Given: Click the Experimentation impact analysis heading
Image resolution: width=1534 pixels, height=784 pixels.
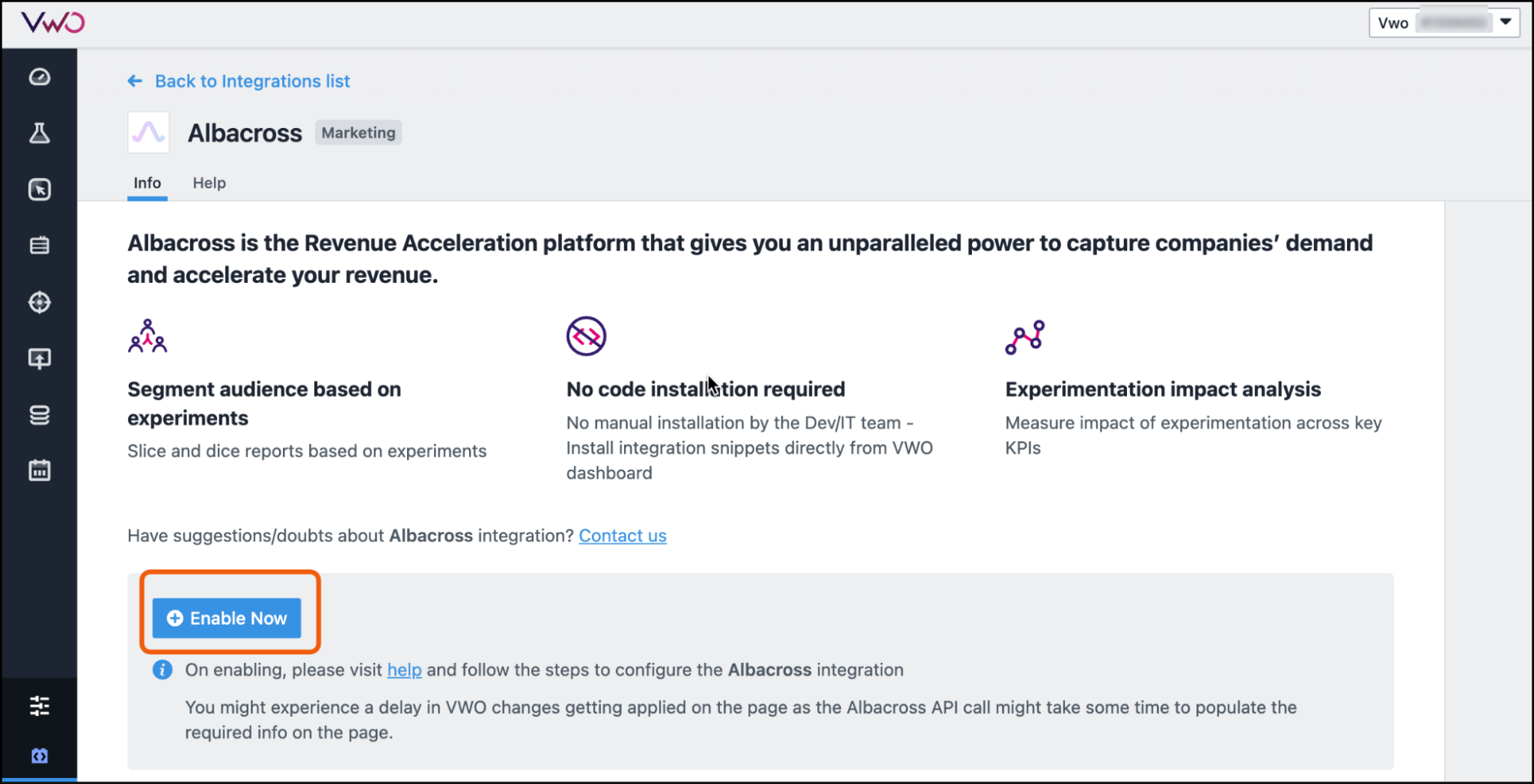Looking at the screenshot, I should pos(1163,389).
